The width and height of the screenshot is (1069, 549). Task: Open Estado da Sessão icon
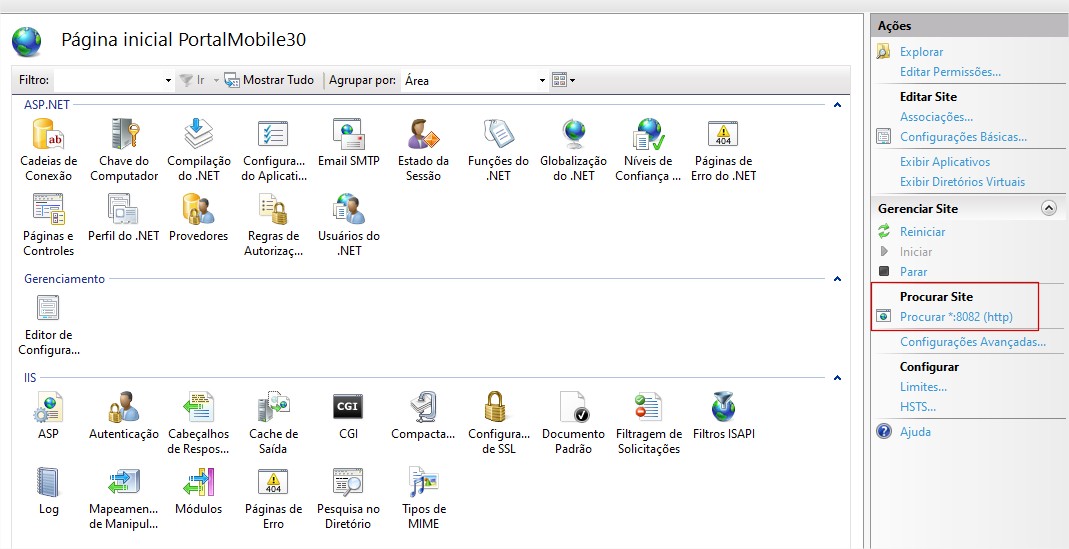tap(423, 150)
